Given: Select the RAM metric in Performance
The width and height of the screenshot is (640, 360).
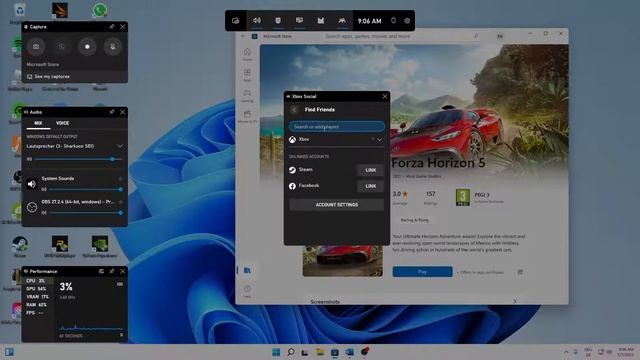Looking at the screenshot, I should coord(37,304).
